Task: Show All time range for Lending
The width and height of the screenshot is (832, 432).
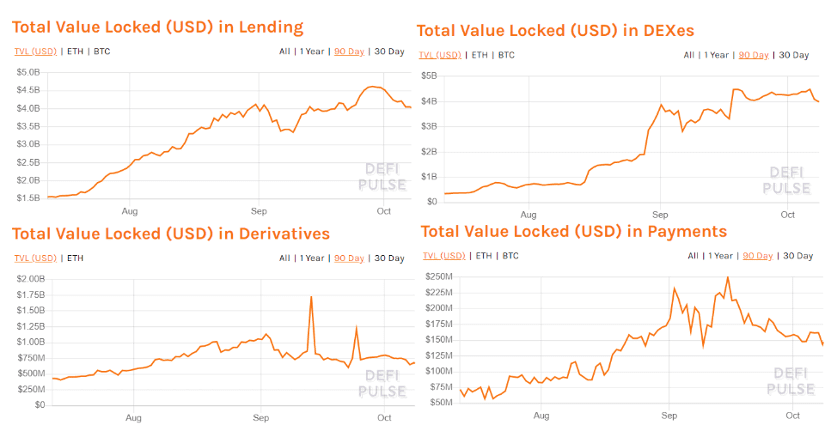Action: (284, 51)
